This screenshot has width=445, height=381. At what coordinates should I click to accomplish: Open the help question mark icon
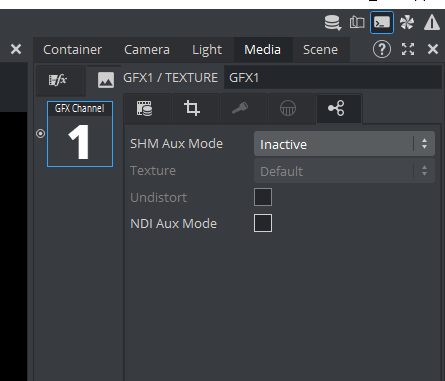(x=382, y=49)
